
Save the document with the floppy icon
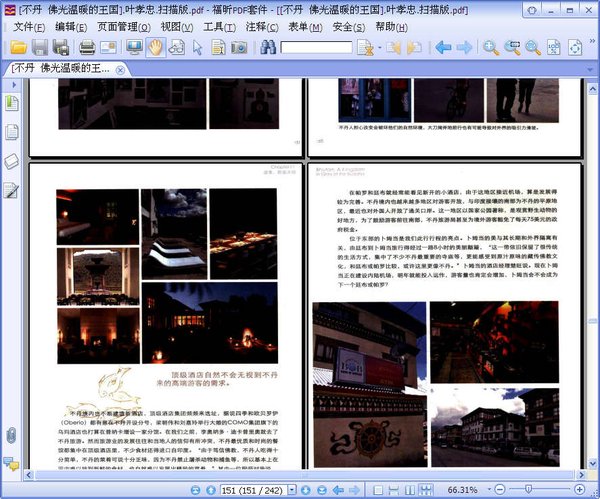(x=39, y=47)
